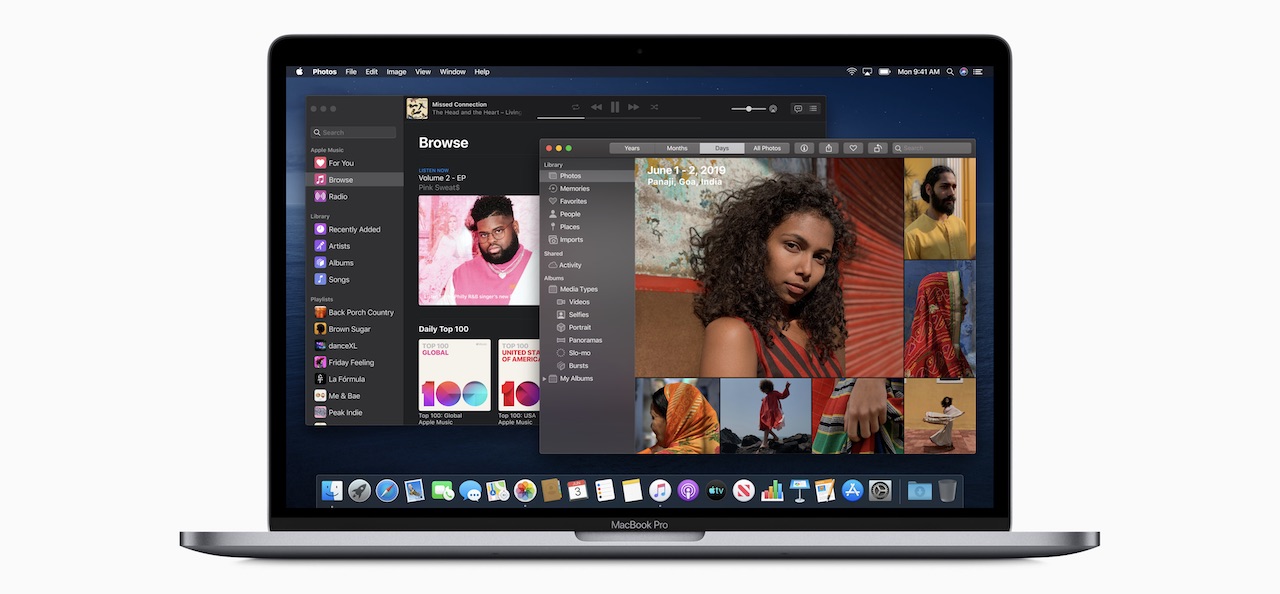Skip to the next track
The height and width of the screenshot is (594, 1280).
pos(634,107)
